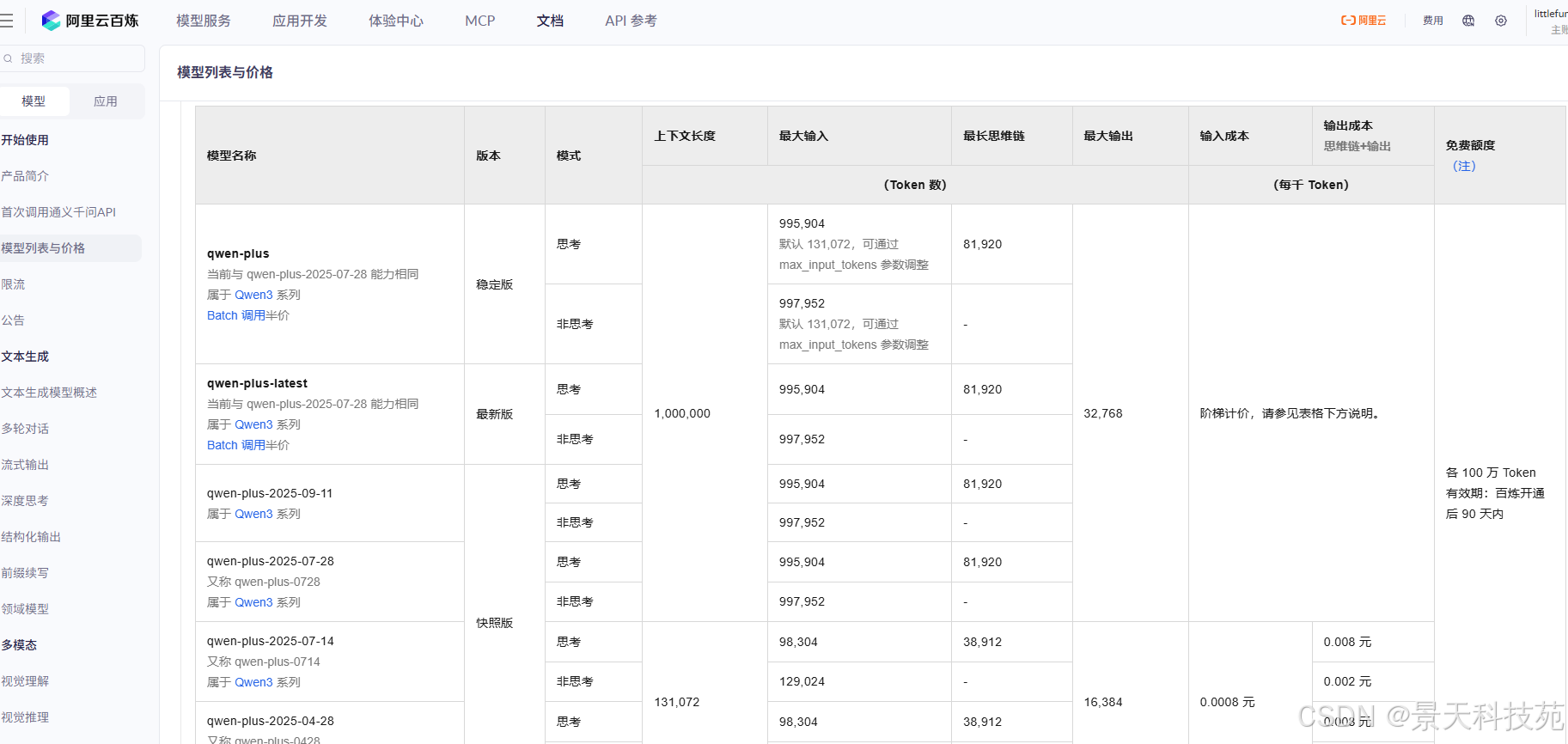Click the 文本生成 sidebar section heading
Viewport: 1568px width, 744px height.
pyautogui.click(x=25, y=357)
